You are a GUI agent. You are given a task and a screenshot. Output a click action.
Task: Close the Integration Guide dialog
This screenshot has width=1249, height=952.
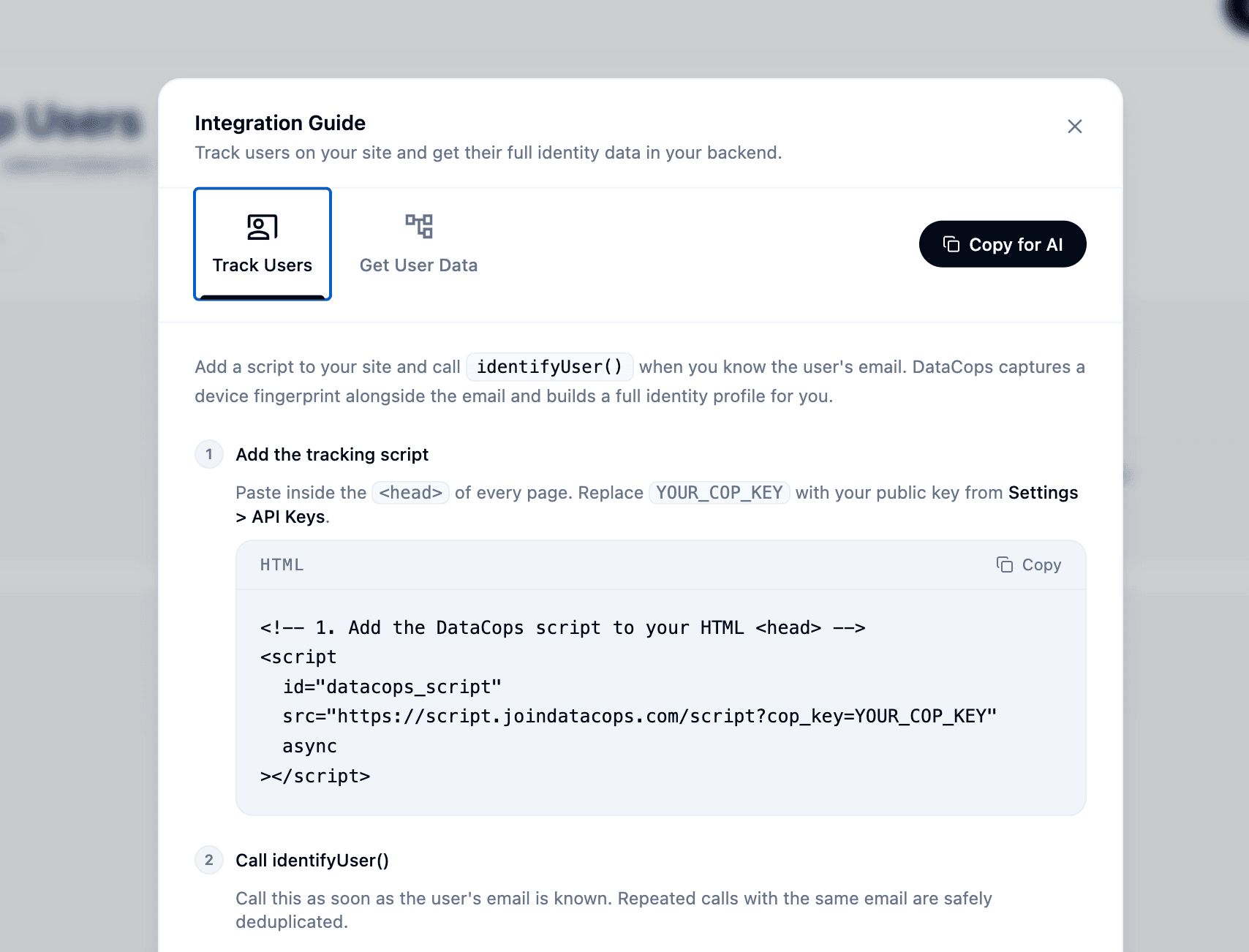pyautogui.click(x=1074, y=126)
